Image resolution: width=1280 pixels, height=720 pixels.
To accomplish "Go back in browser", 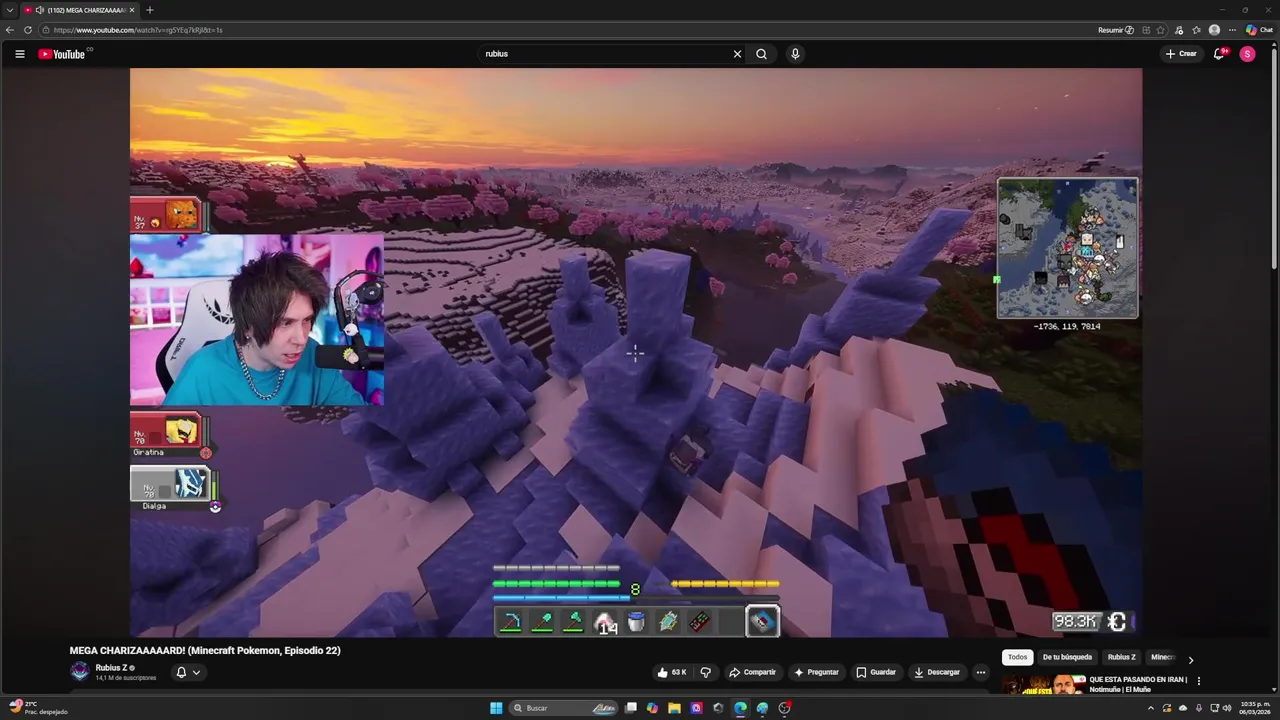I will (x=10, y=30).
